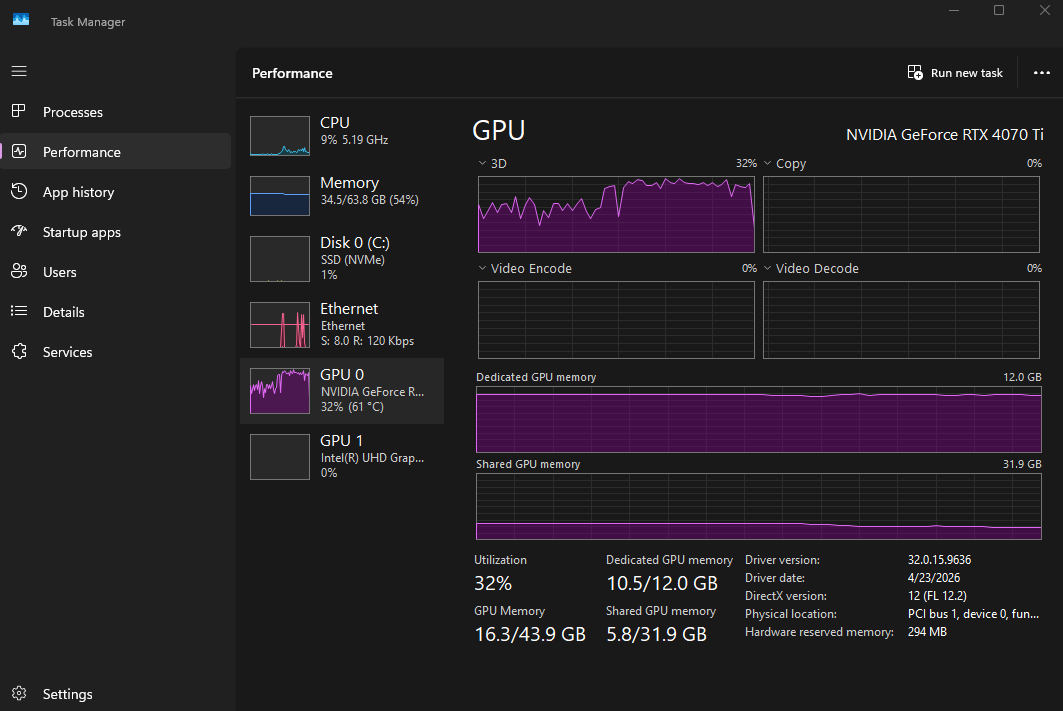Screen dimensions: 1063x711
Task: Click the App history clock icon
Action: click(19, 191)
